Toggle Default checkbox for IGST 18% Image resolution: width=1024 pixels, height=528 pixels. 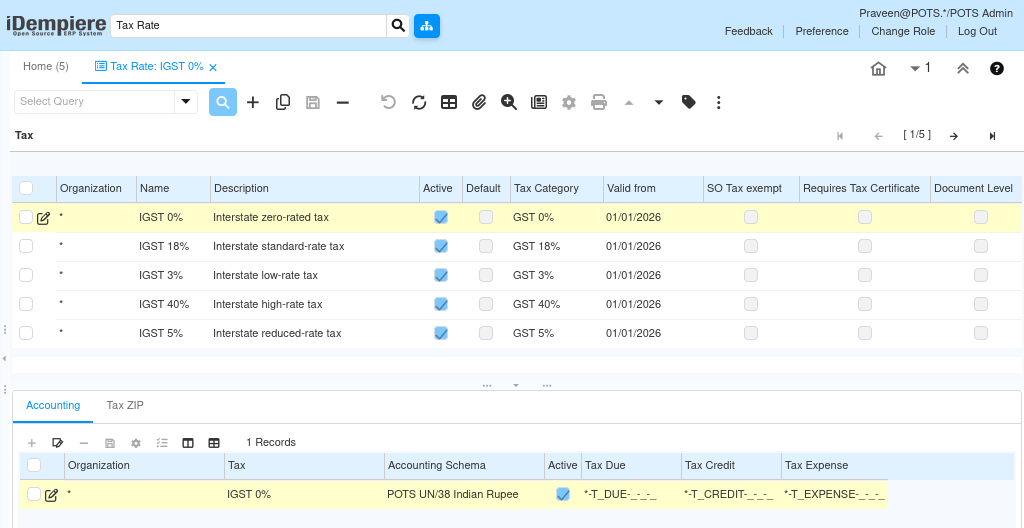click(x=486, y=246)
